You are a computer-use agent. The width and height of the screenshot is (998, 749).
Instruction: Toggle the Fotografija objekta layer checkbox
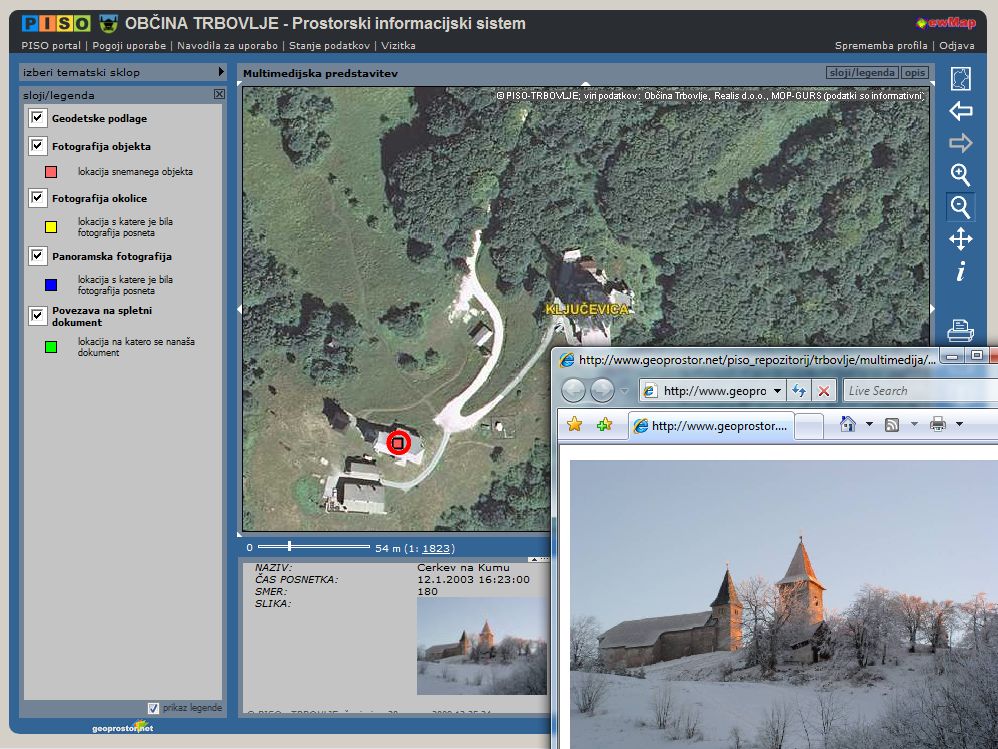pyautogui.click(x=38, y=146)
